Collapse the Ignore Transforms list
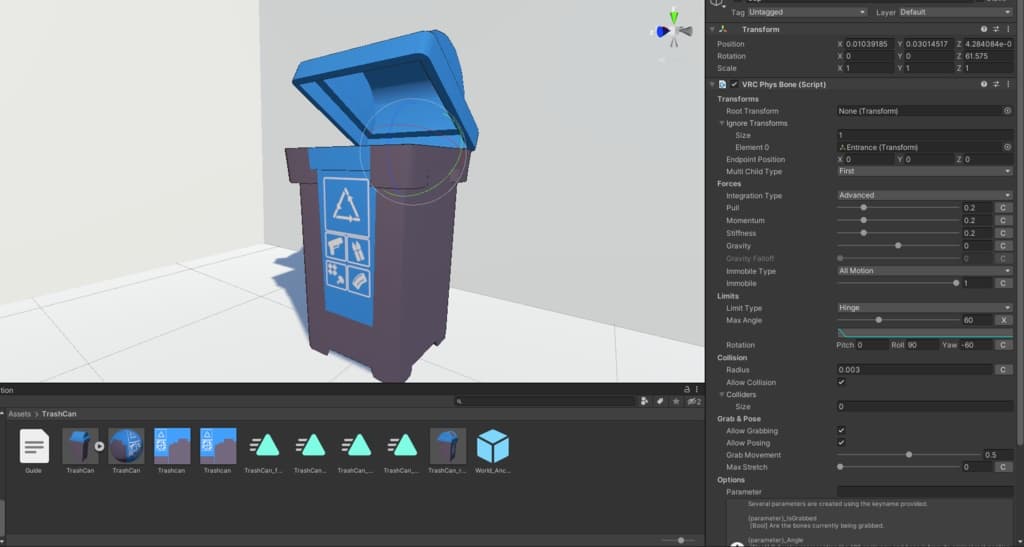1024x547 pixels. 721,123
